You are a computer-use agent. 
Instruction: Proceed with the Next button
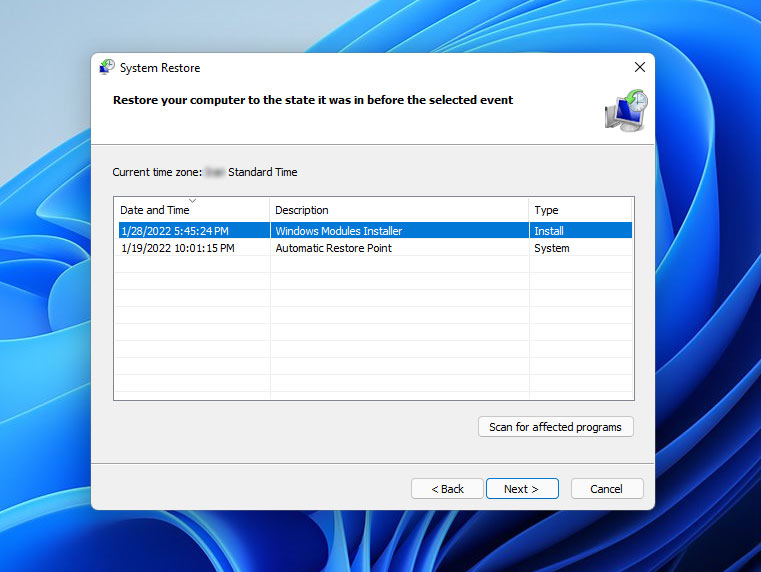point(521,489)
